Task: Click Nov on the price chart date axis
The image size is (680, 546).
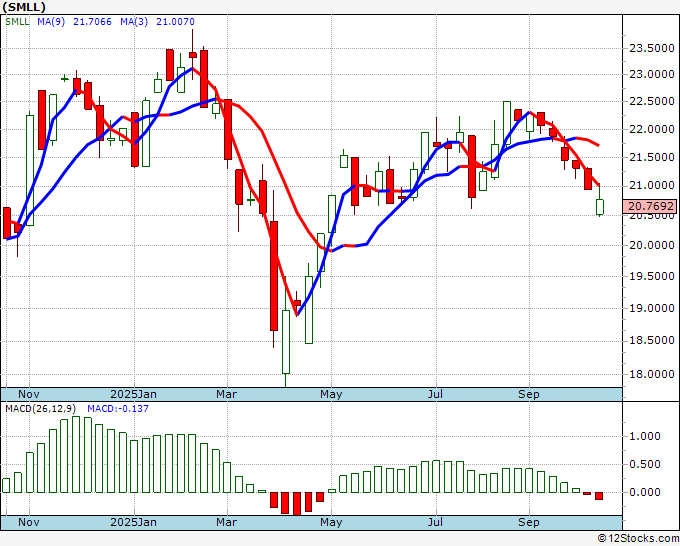Action: (x=29, y=394)
